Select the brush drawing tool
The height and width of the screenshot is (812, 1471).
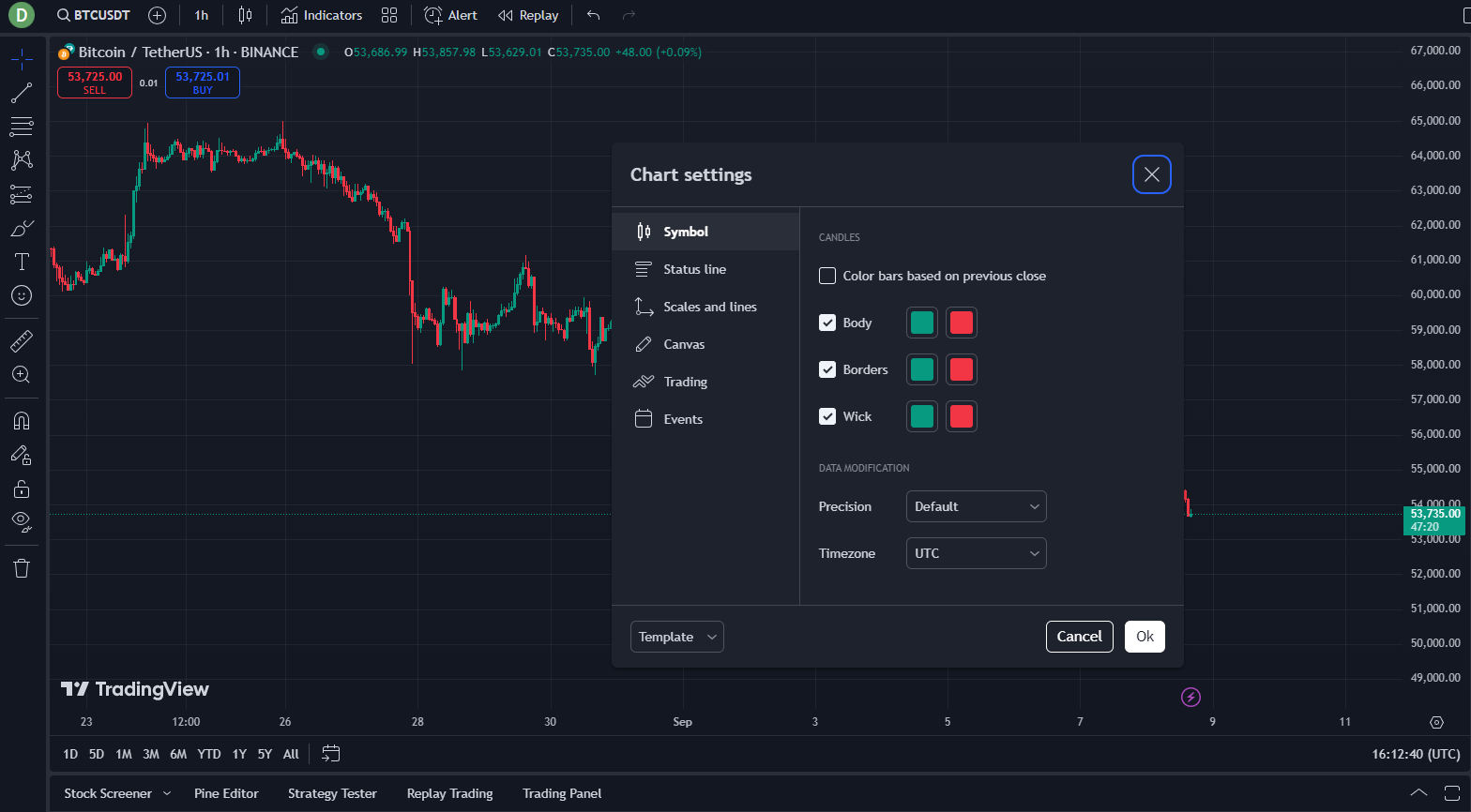(x=22, y=228)
